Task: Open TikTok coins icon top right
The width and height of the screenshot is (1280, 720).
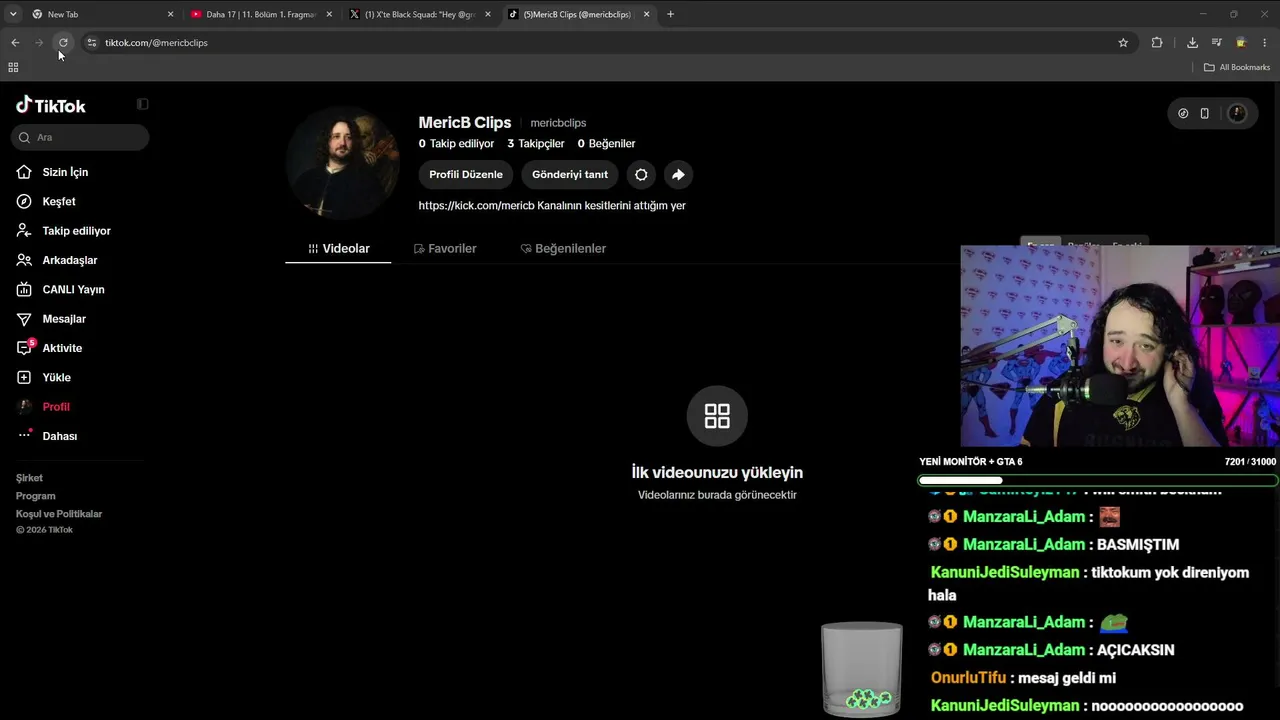Action: [x=1183, y=113]
